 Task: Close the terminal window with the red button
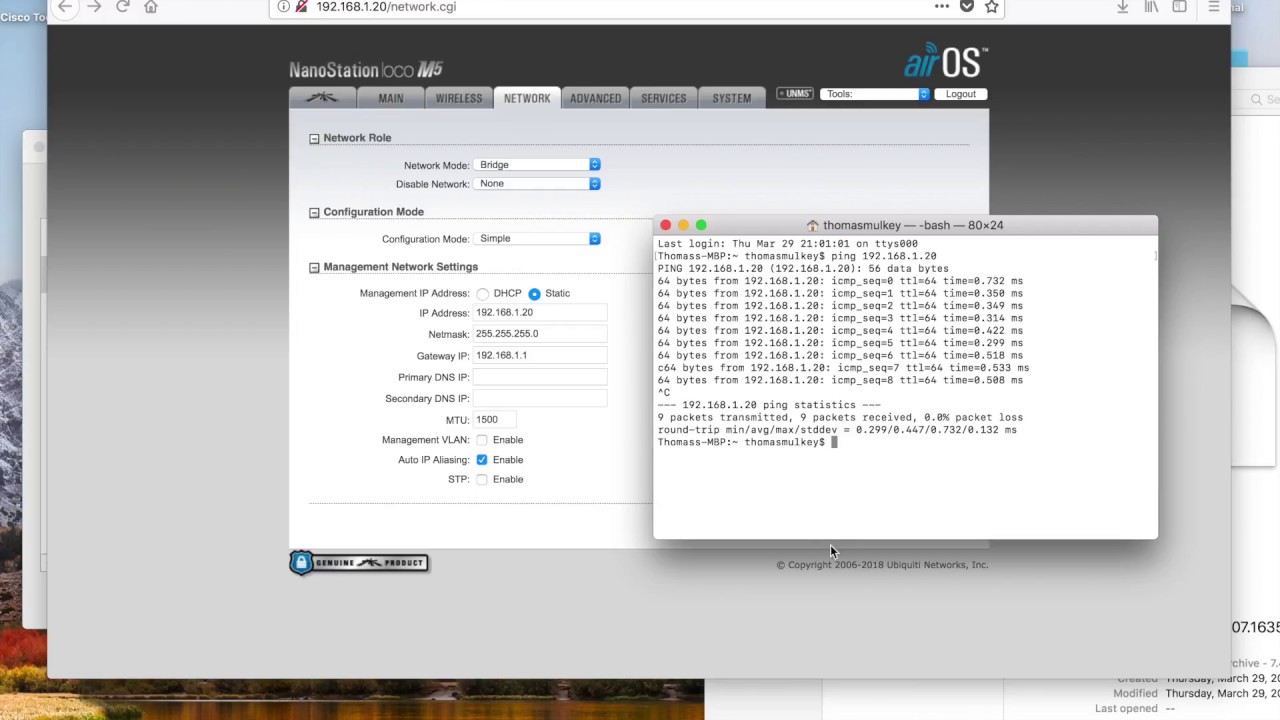pos(666,226)
